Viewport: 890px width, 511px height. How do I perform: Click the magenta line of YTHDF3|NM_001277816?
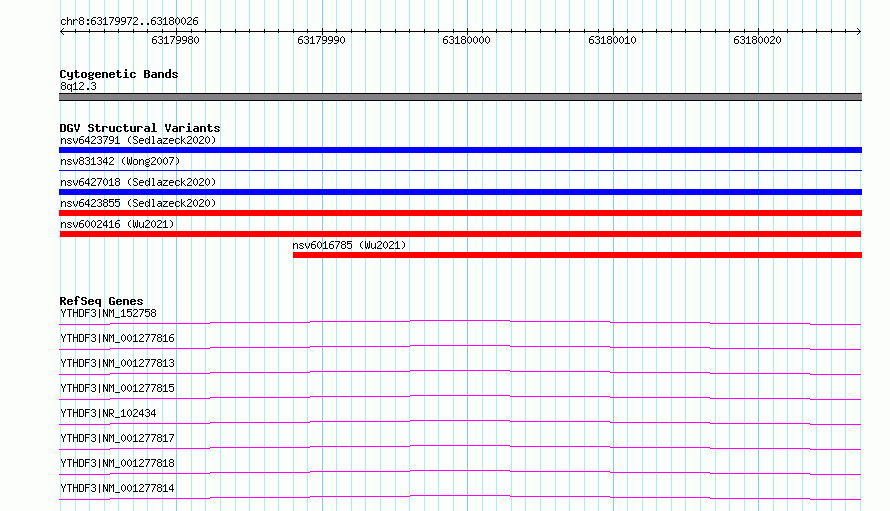coord(460,347)
